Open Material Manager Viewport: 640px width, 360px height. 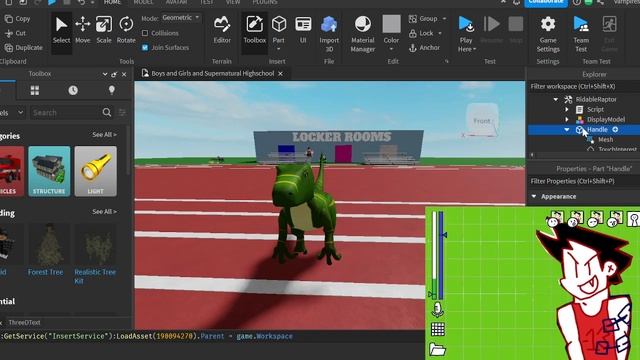coord(362,34)
